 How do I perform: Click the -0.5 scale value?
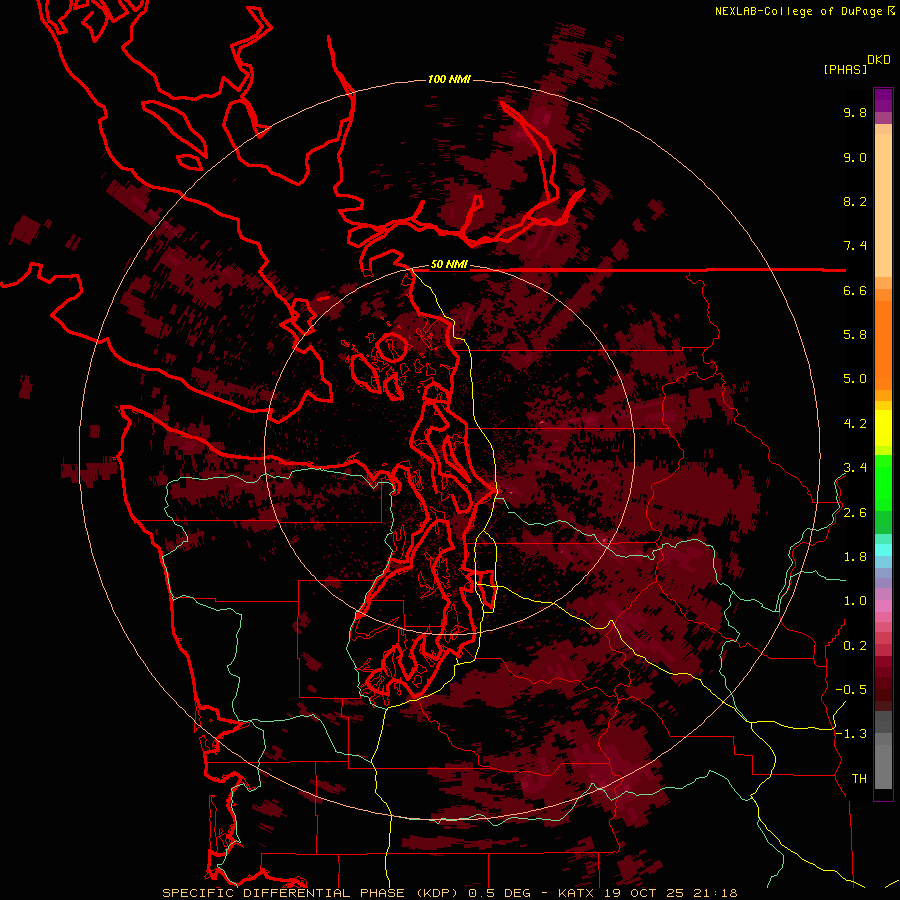[851, 690]
